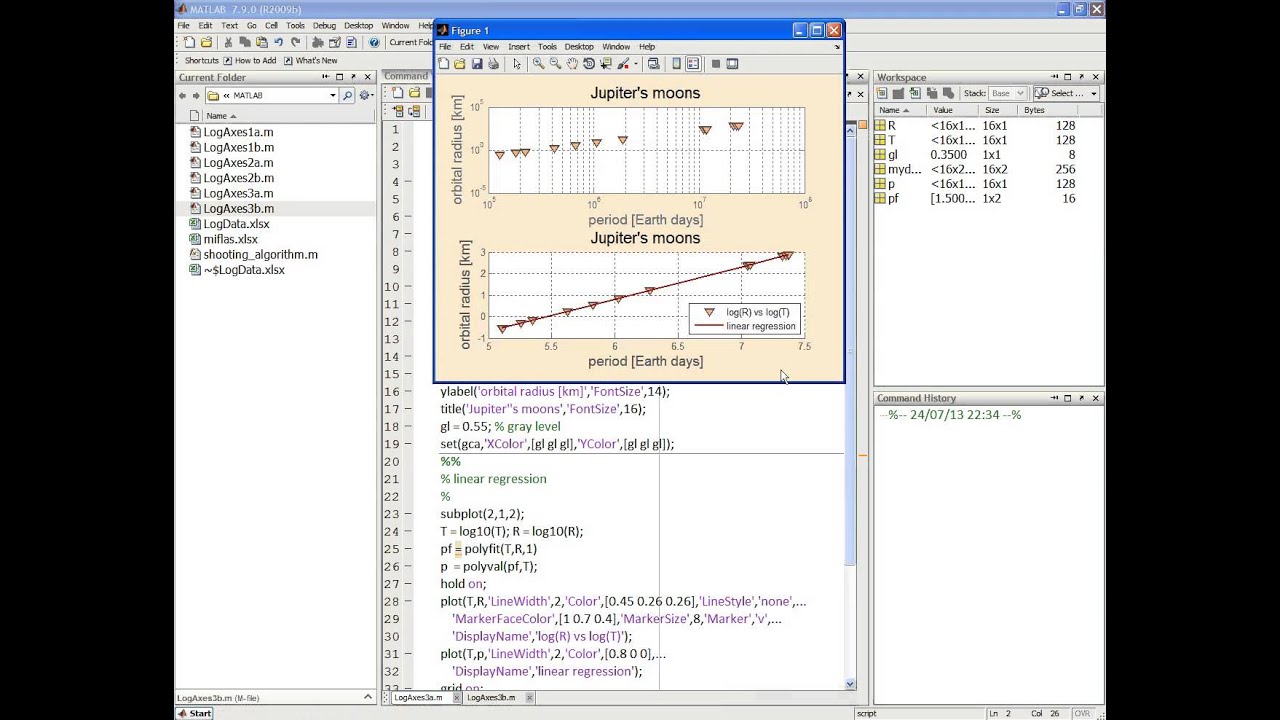Open the Stack Base dropdown in Workspace

point(1007,93)
